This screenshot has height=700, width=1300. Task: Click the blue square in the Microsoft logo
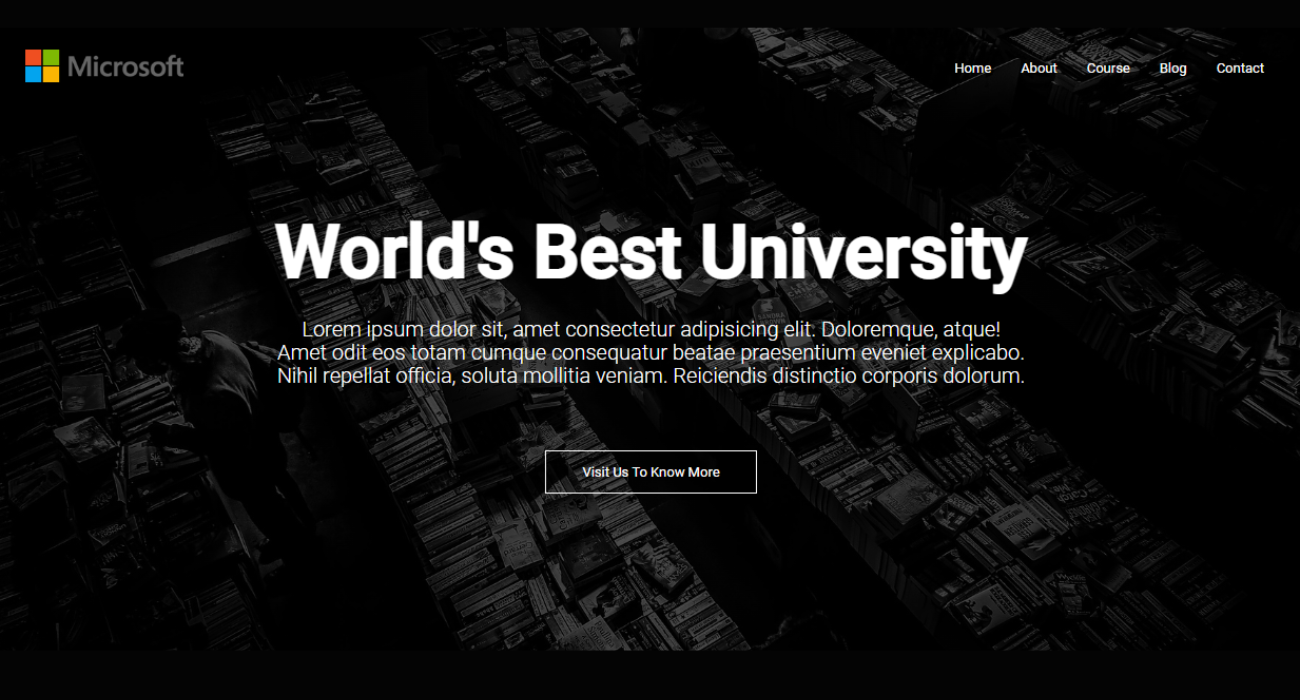pyautogui.click(x=33, y=75)
